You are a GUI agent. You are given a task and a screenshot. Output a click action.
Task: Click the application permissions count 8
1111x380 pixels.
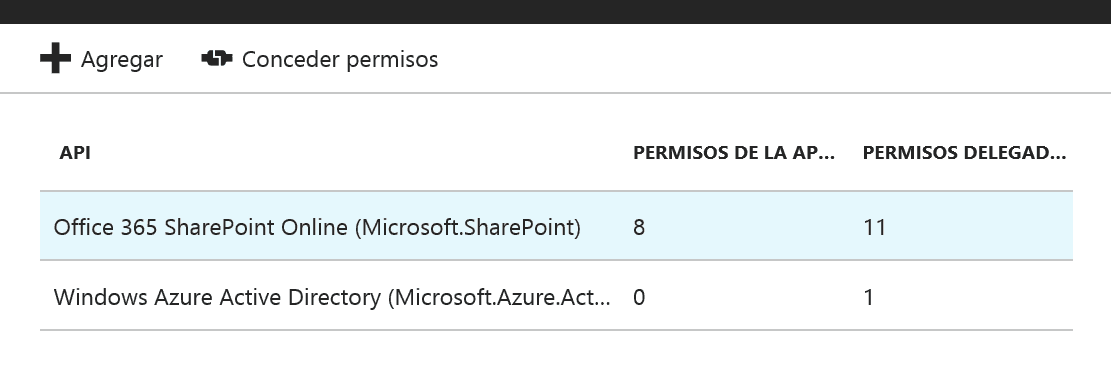click(639, 228)
